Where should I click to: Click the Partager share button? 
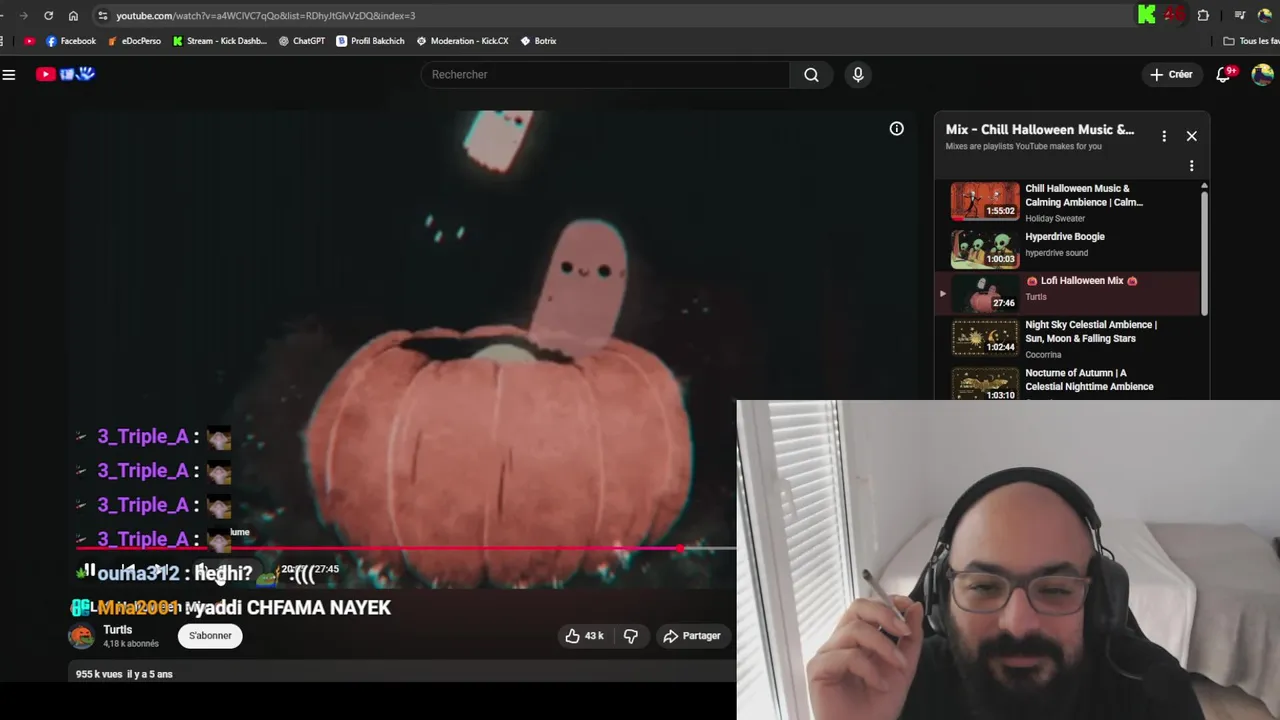click(692, 636)
